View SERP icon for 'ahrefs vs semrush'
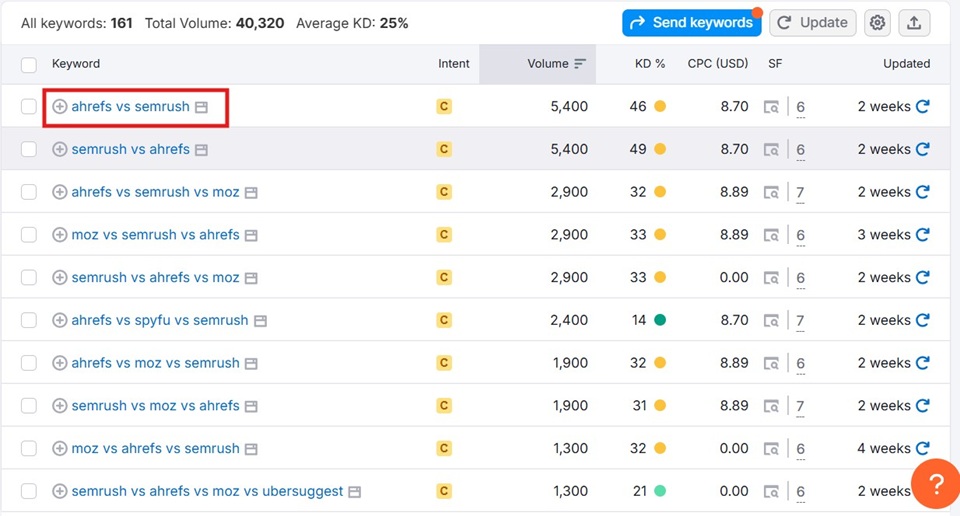This screenshot has height=516, width=960. coord(771,107)
